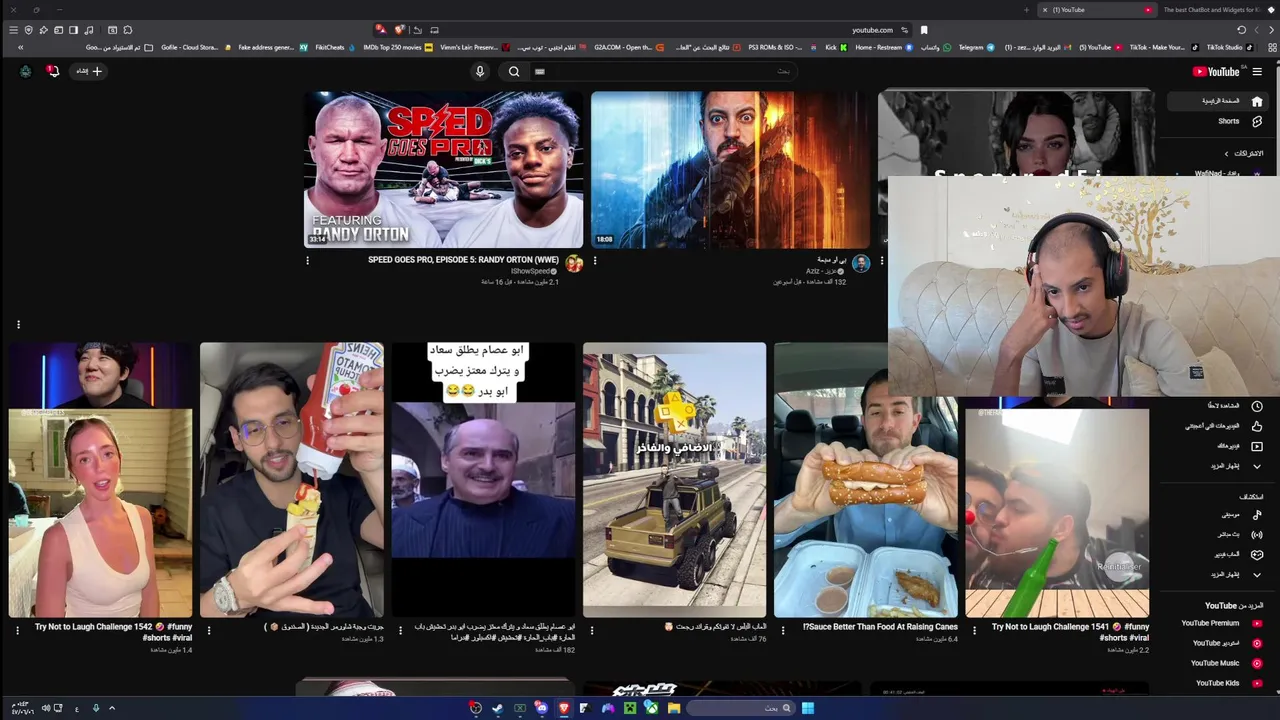Play Try Not to Laugh 1542 short
This screenshot has width=1280, height=720.
pos(100,480)
